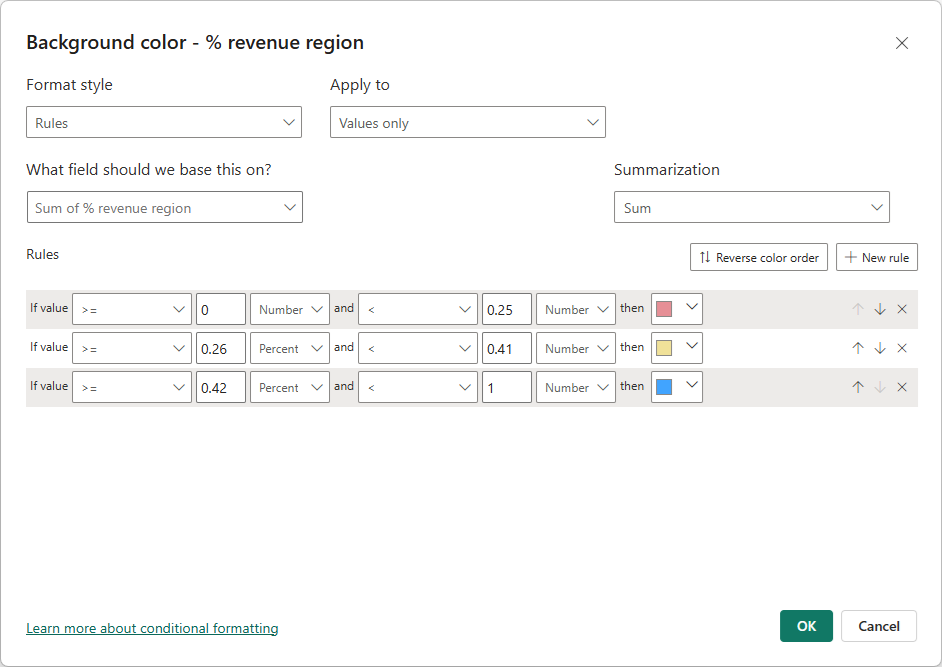Viewport: 942px width, 667px height.
Task: Select the 0.26 value input field
Action: coord(220,347)
